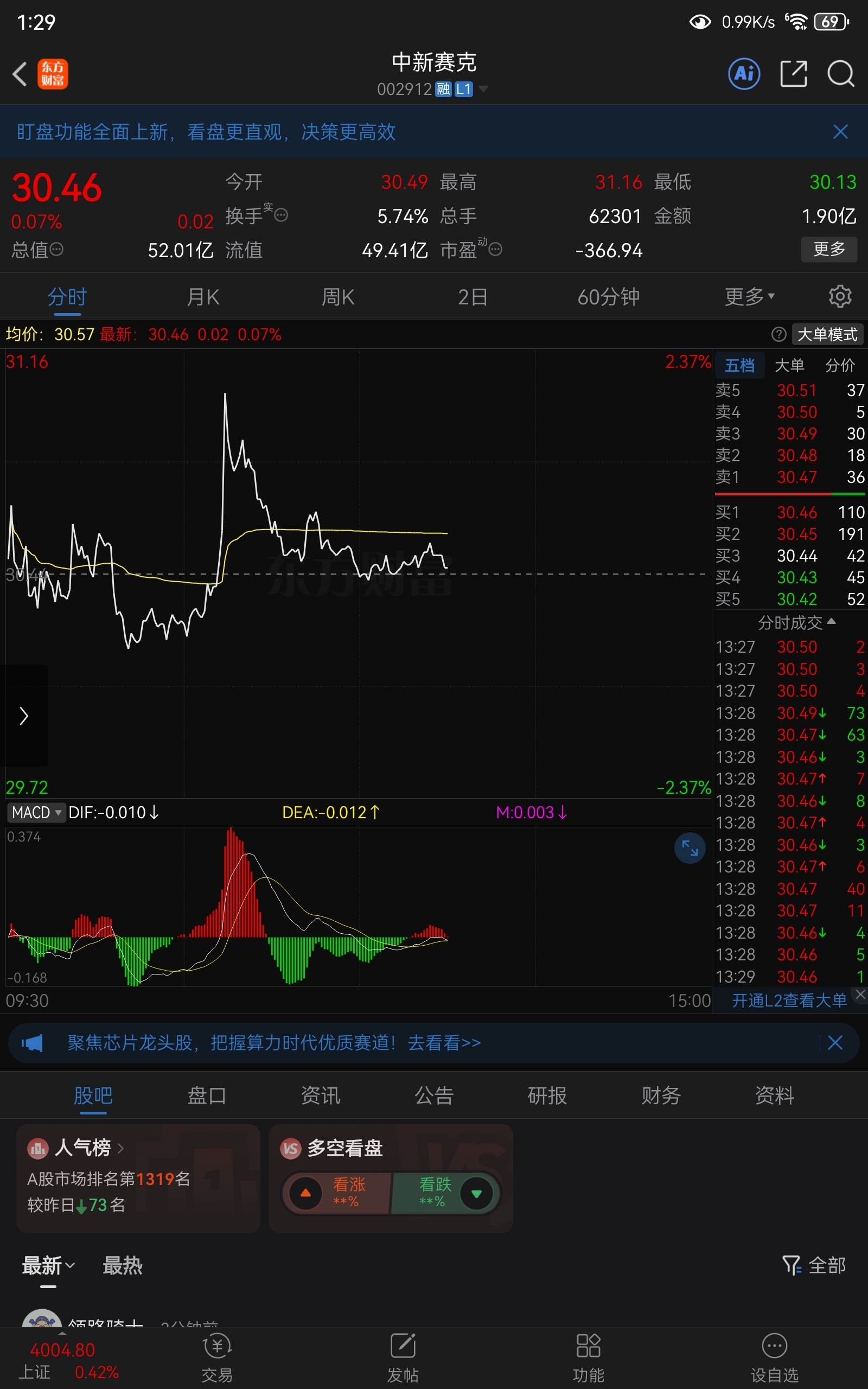Toggle 大单模式 on the chart

[827, 334]
